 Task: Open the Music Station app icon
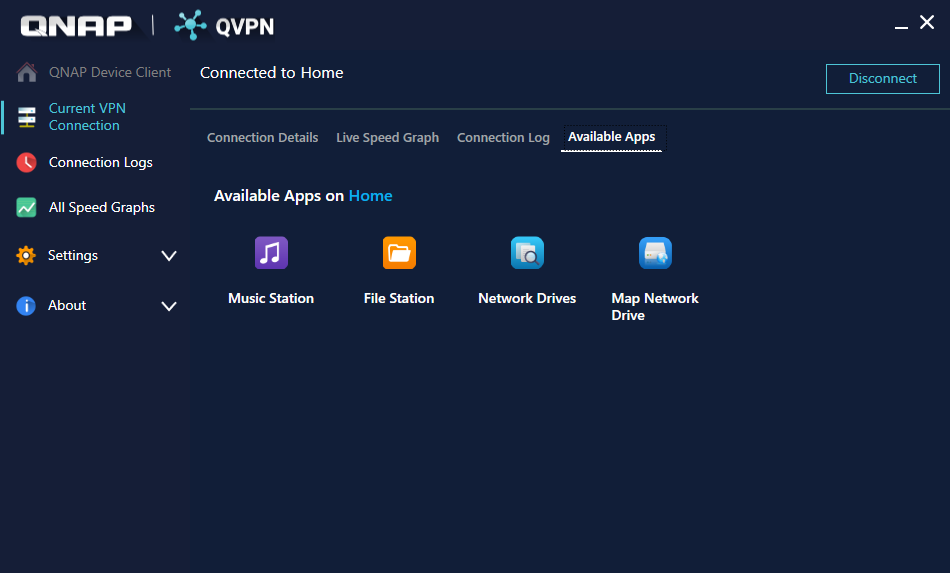pos(271,253)
